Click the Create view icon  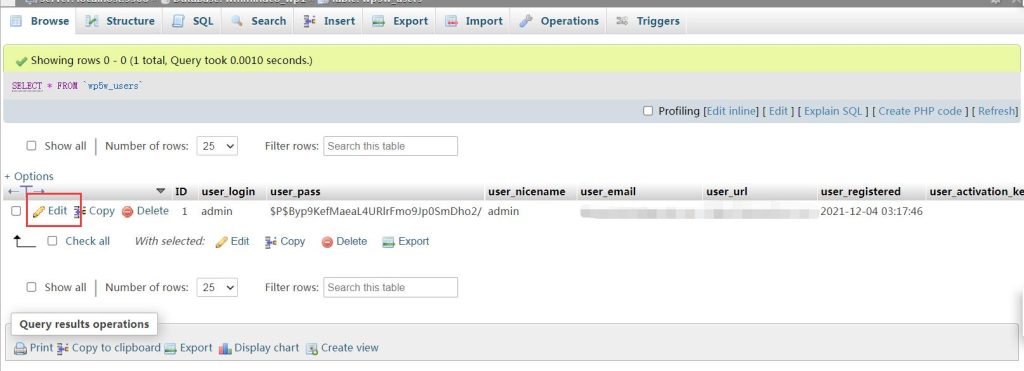[x=312, y=348]
